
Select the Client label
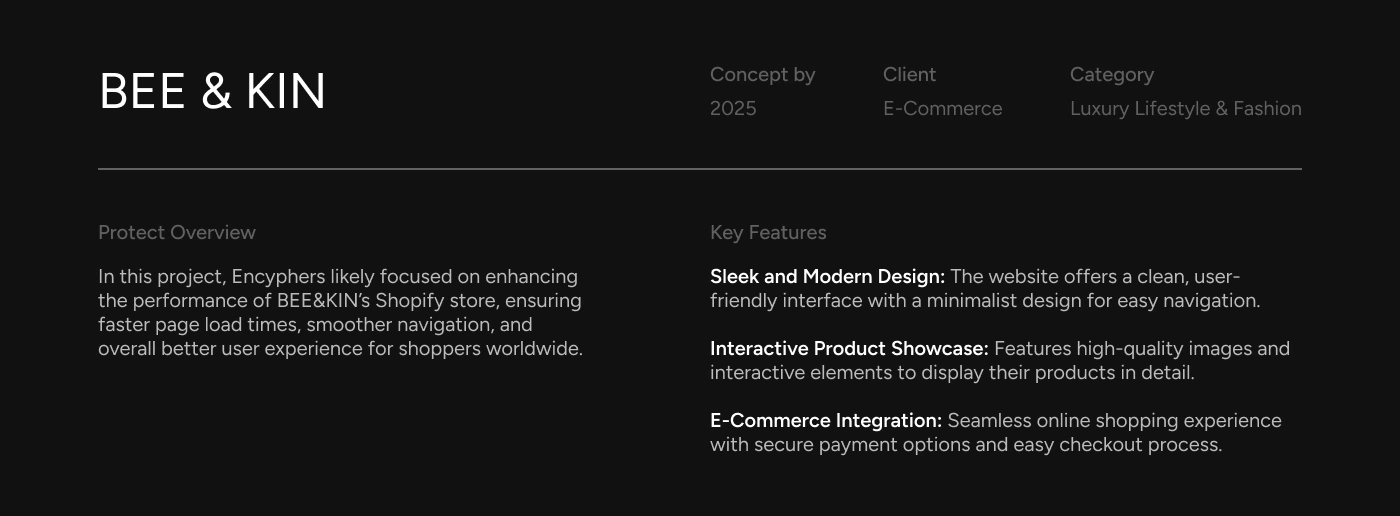click(x=909, y=75)
